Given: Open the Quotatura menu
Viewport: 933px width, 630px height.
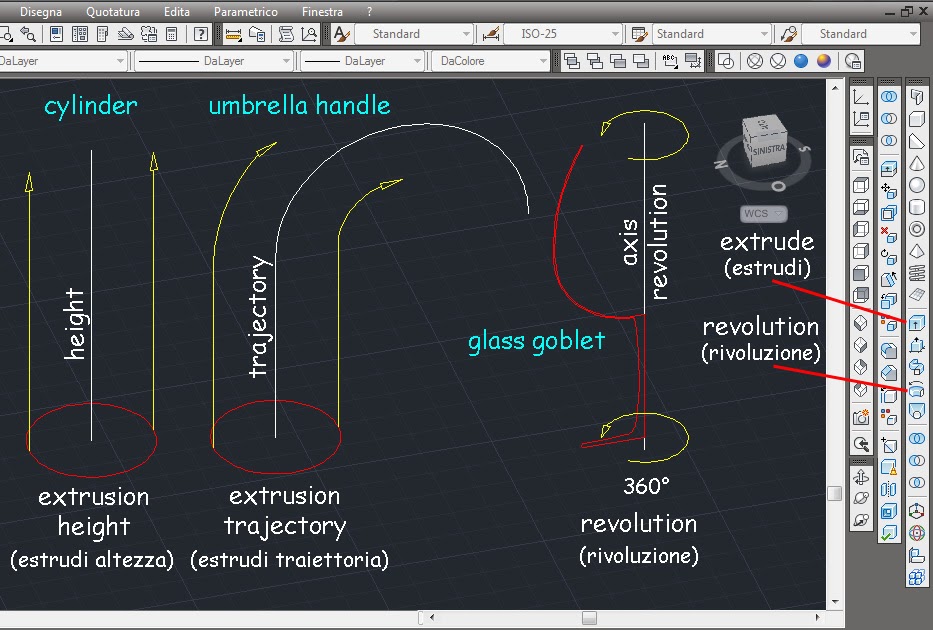Looking at the screenshot, I should tap(113, 12).
